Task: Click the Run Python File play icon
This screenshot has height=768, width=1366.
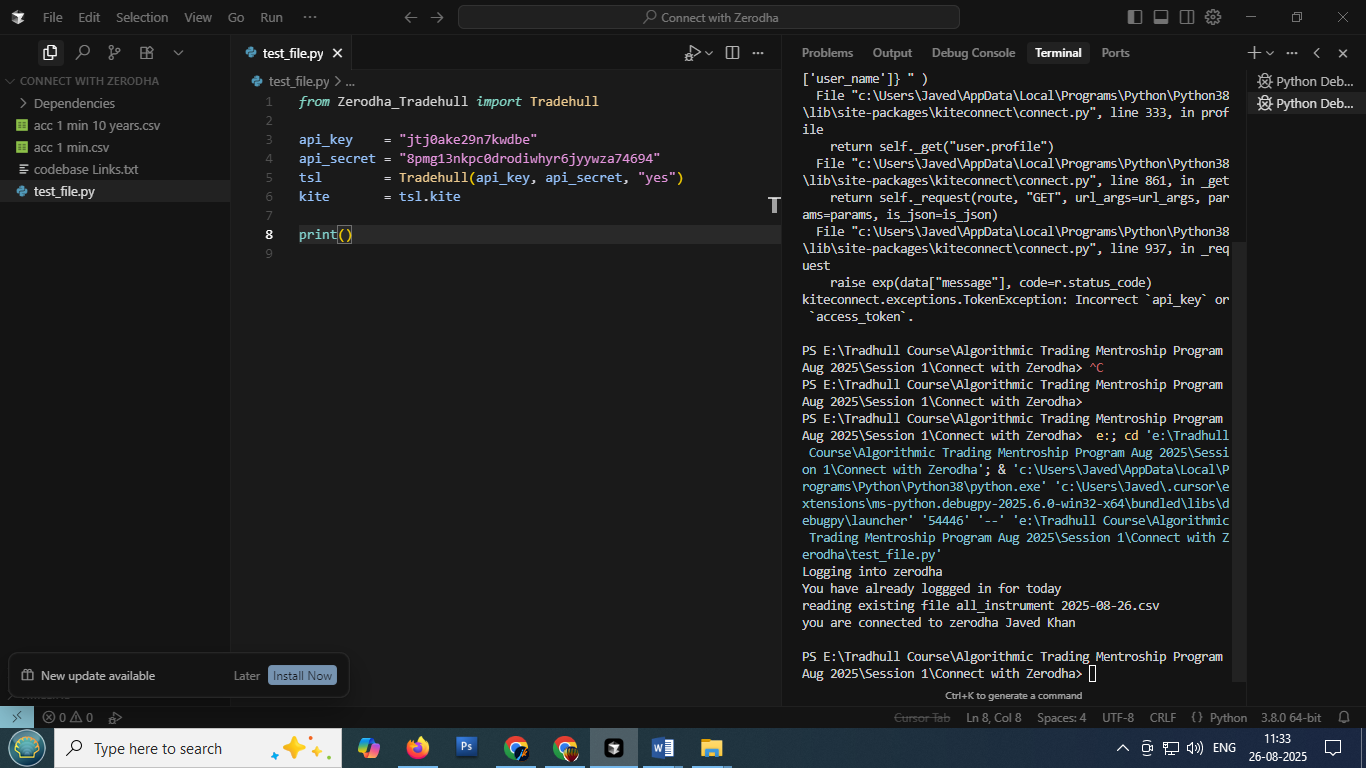Action: [692, 53]
